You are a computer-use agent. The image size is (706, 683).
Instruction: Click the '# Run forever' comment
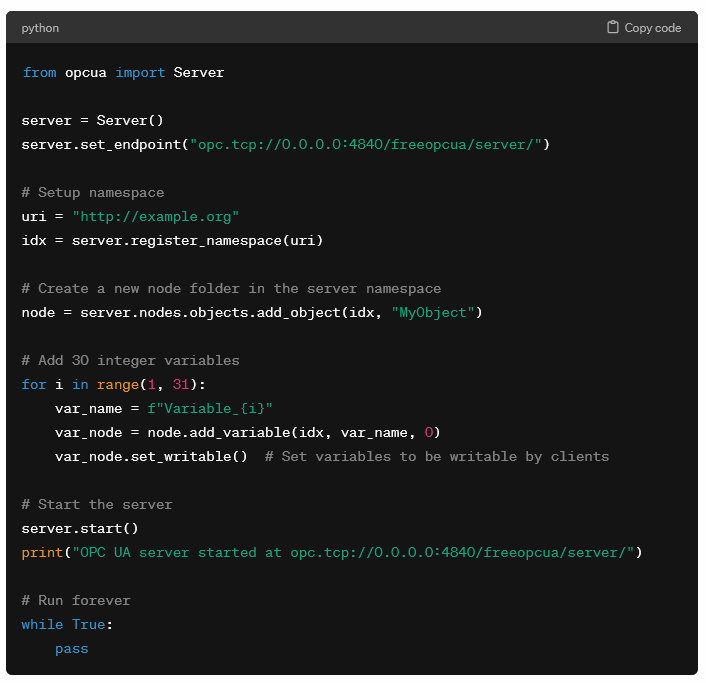pos(76,601)
